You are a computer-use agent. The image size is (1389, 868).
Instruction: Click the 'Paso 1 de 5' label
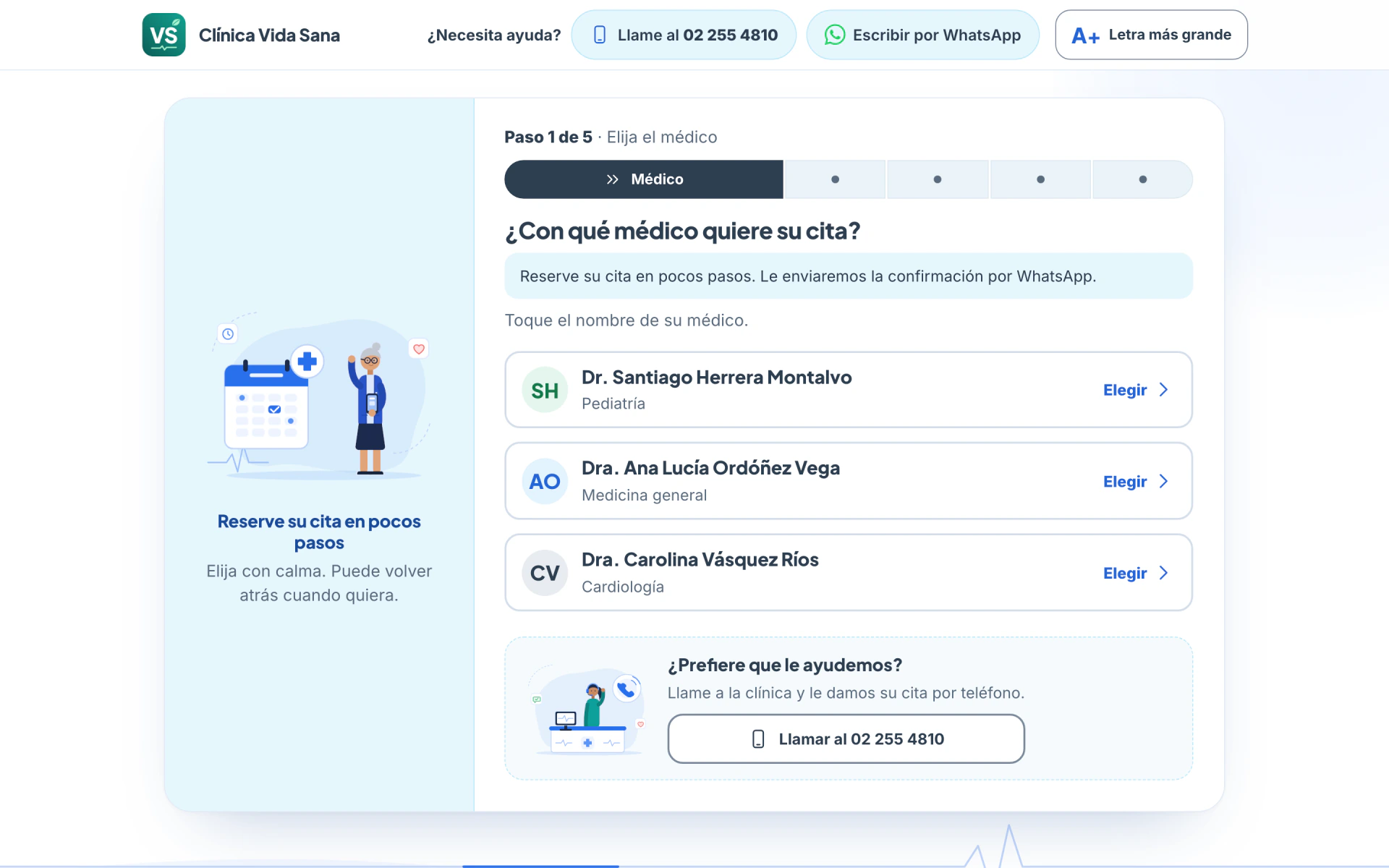tap(548, 137)
